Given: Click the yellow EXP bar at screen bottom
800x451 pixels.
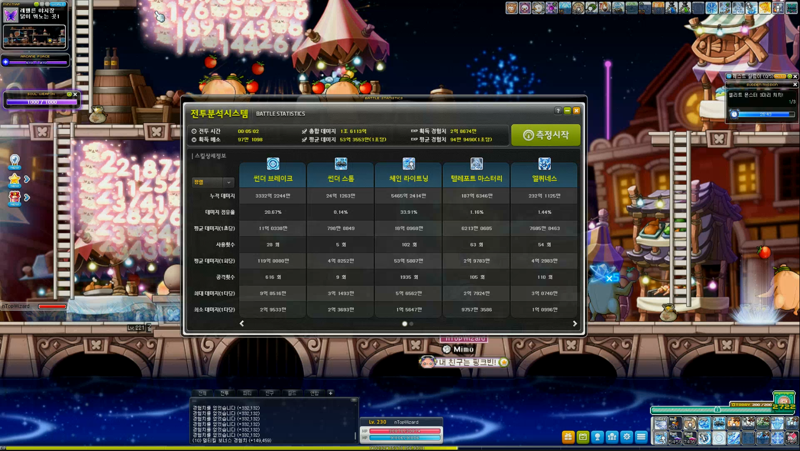Looking at the screenshot, I should coord(230,448).
